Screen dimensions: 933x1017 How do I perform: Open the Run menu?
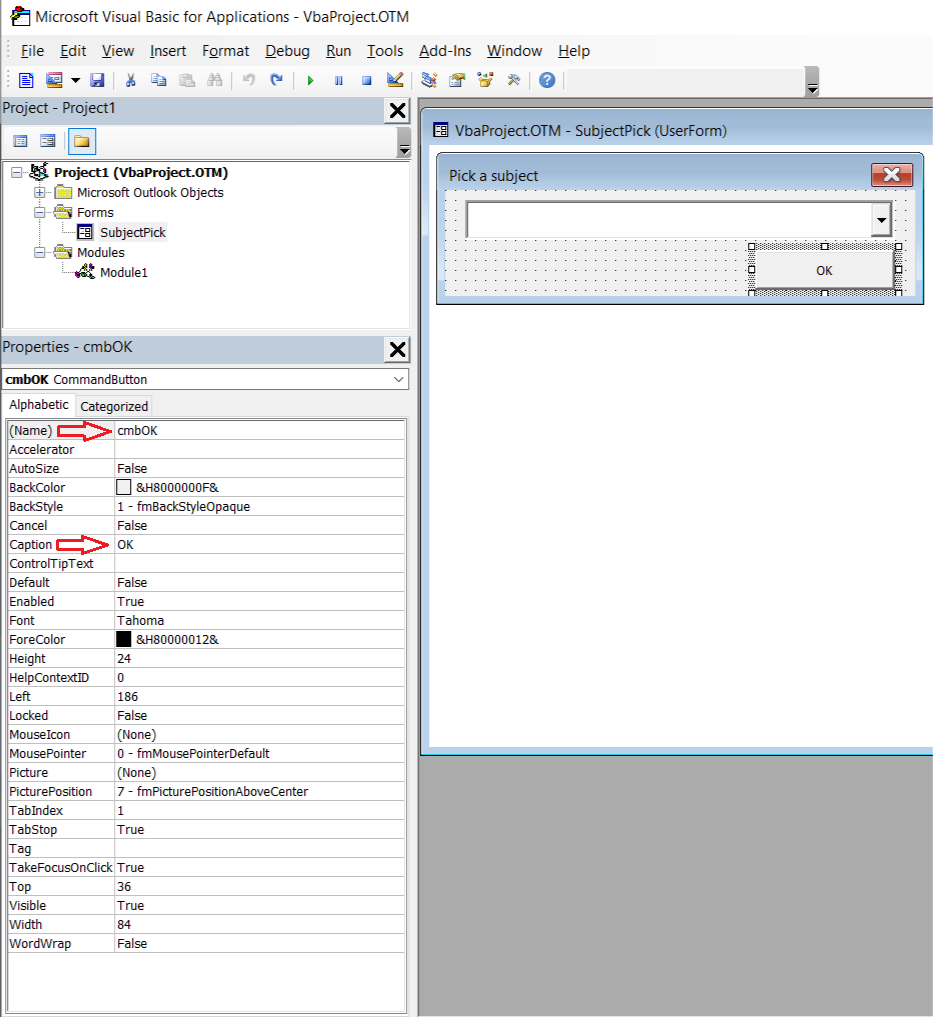(339, 51)
